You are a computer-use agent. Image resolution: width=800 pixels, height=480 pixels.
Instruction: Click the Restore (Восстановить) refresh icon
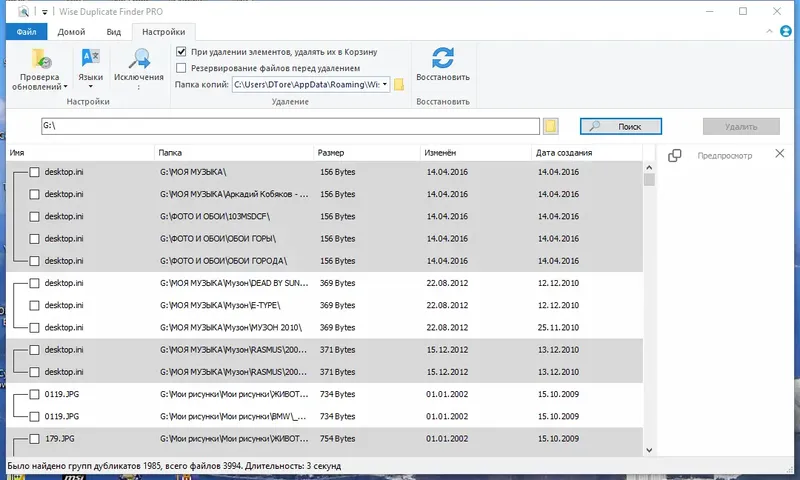pos(442,58)
